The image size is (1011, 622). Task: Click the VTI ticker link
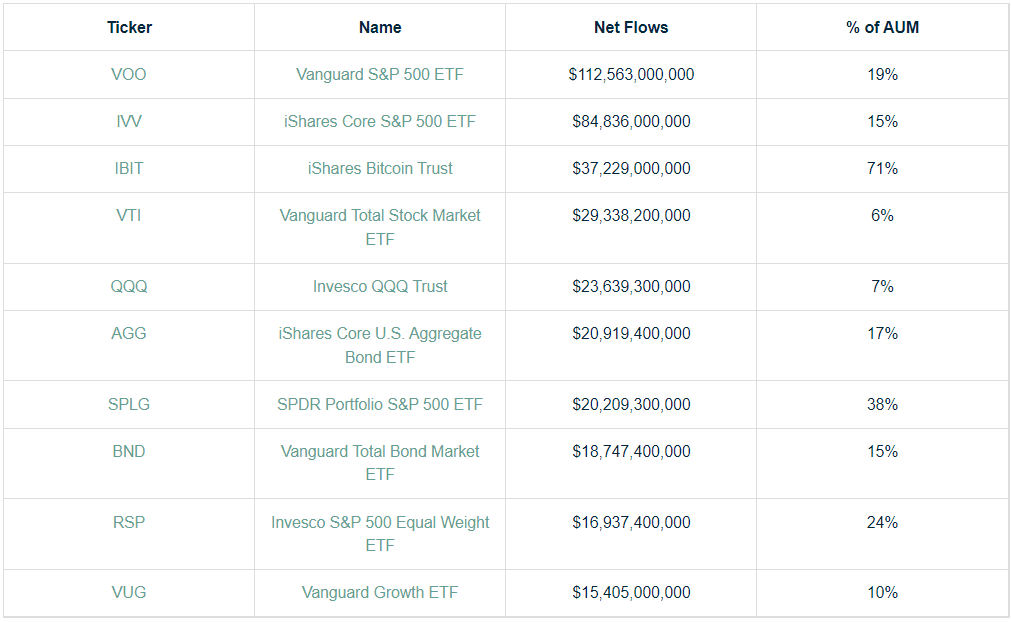pos(129,216)
